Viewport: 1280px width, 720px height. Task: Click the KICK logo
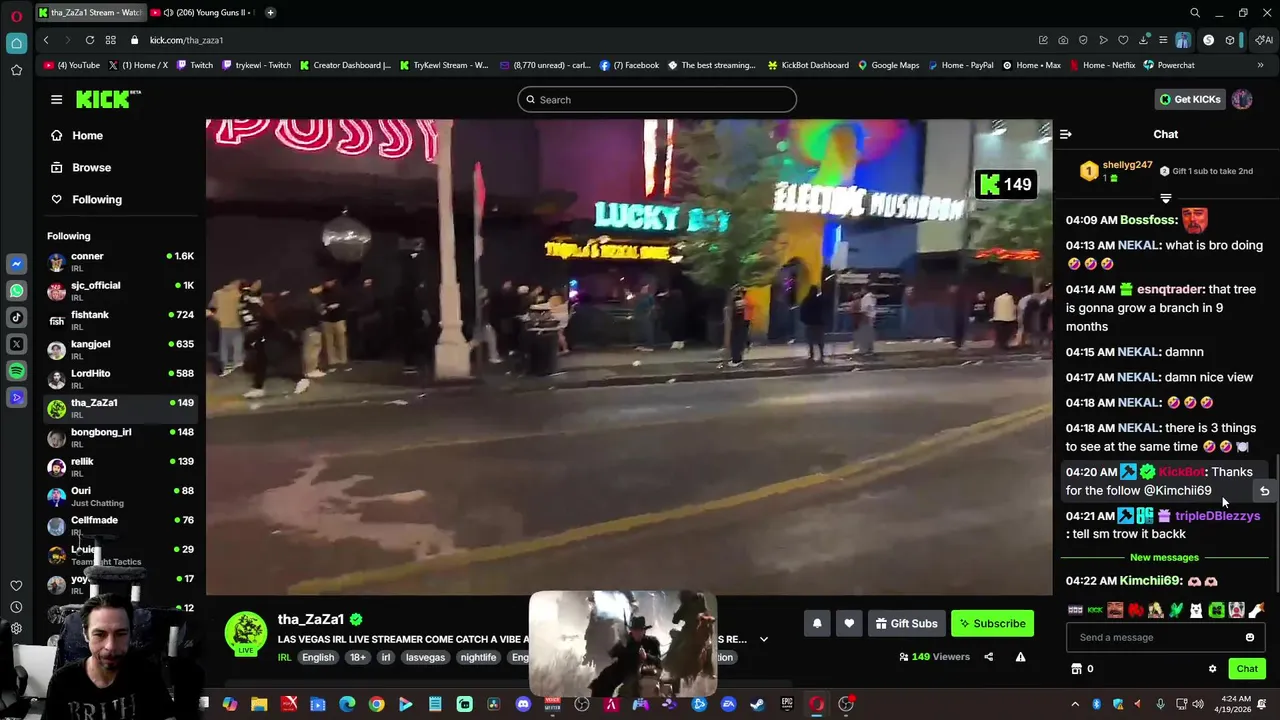108,99
